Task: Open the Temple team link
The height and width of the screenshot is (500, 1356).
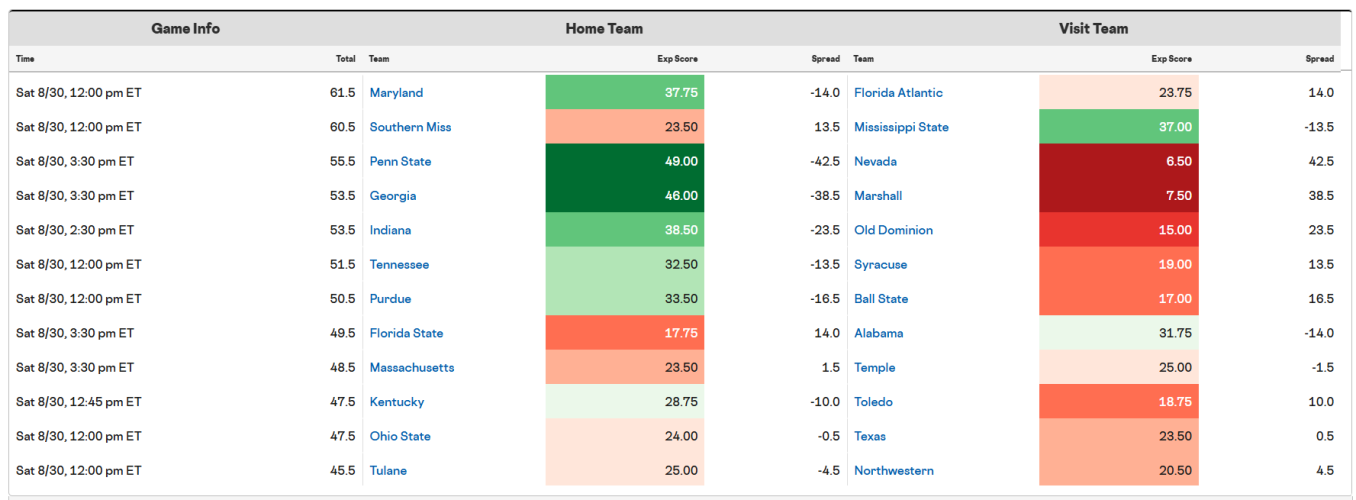Action: [874, 367]
